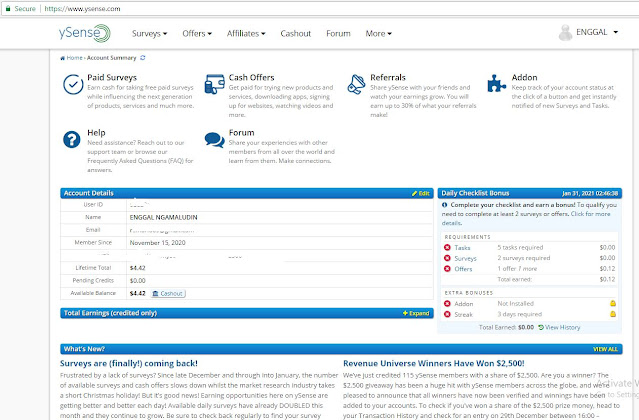Click the Offers checklist link
639x420 pixels.
point(463,269)
